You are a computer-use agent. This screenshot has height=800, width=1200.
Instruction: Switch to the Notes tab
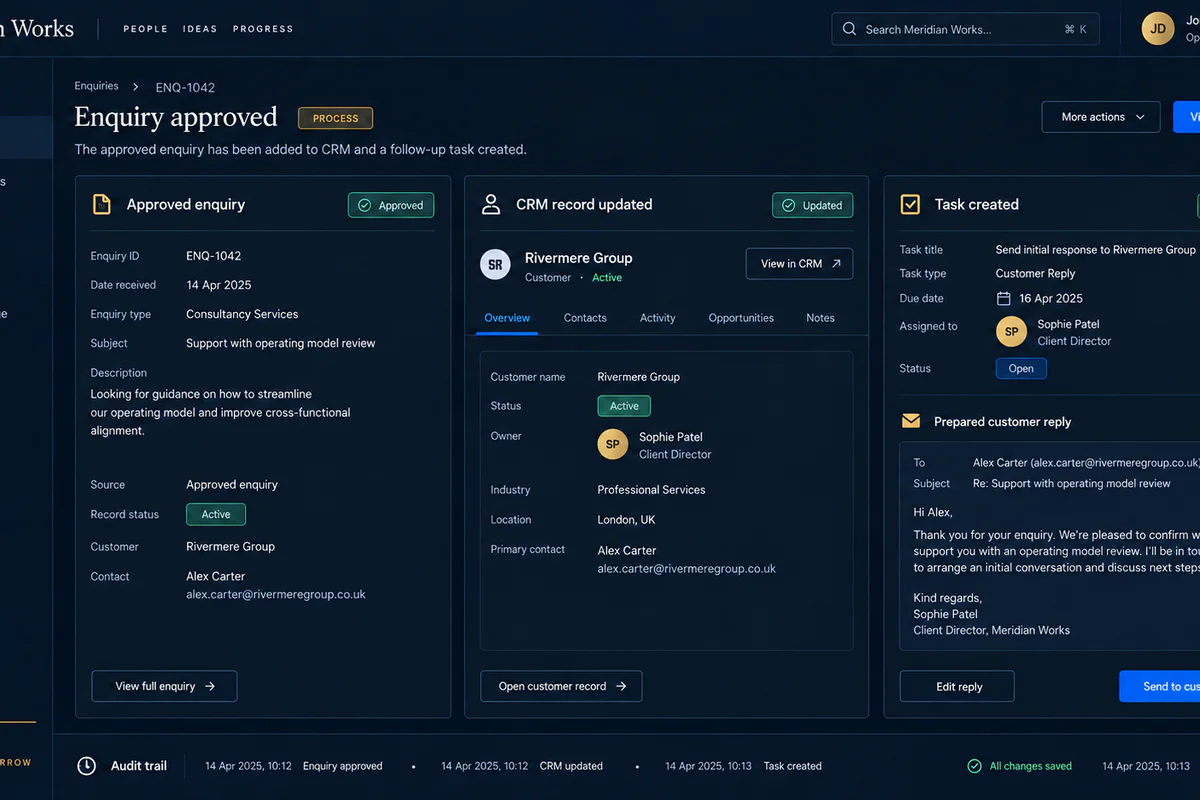[820, 318]
